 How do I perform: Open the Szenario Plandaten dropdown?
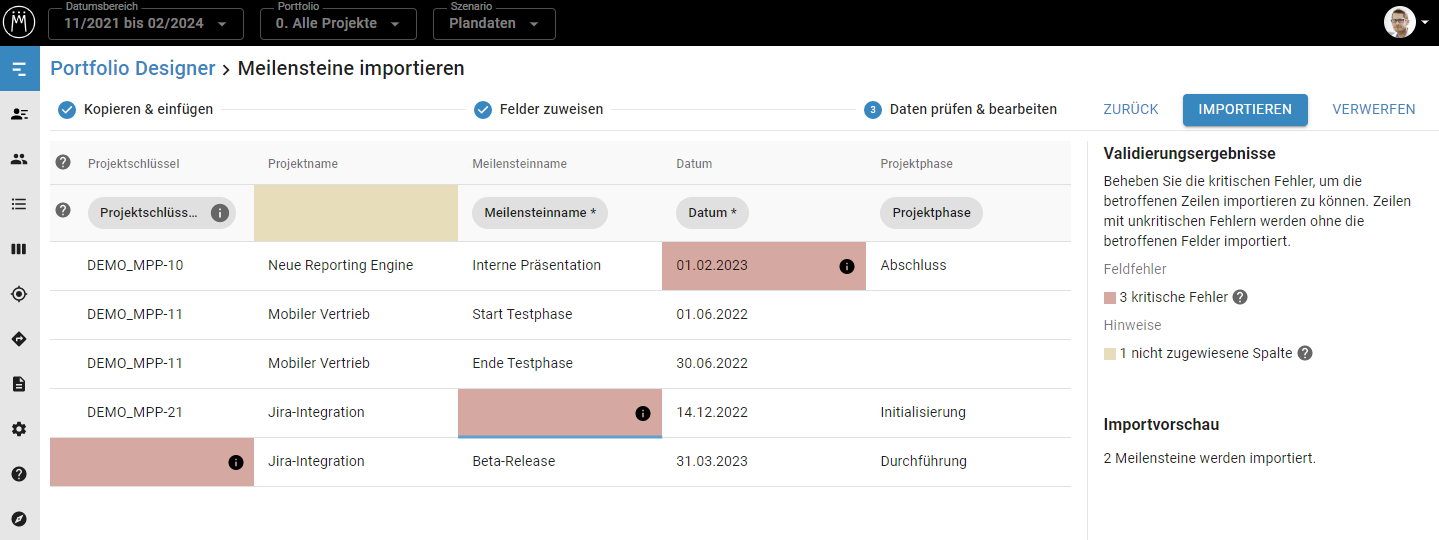[x=493, y=23]
